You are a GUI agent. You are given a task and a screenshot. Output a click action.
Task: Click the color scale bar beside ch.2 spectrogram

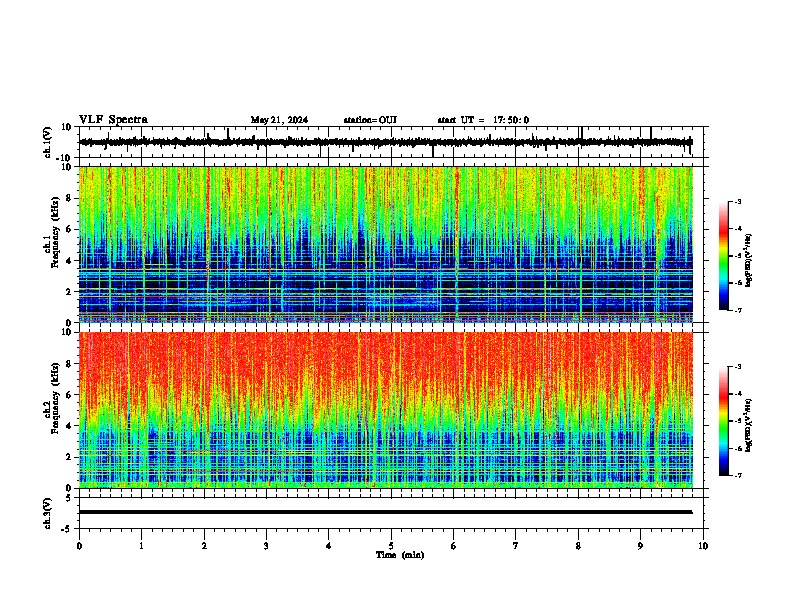[x=724, y=421]
